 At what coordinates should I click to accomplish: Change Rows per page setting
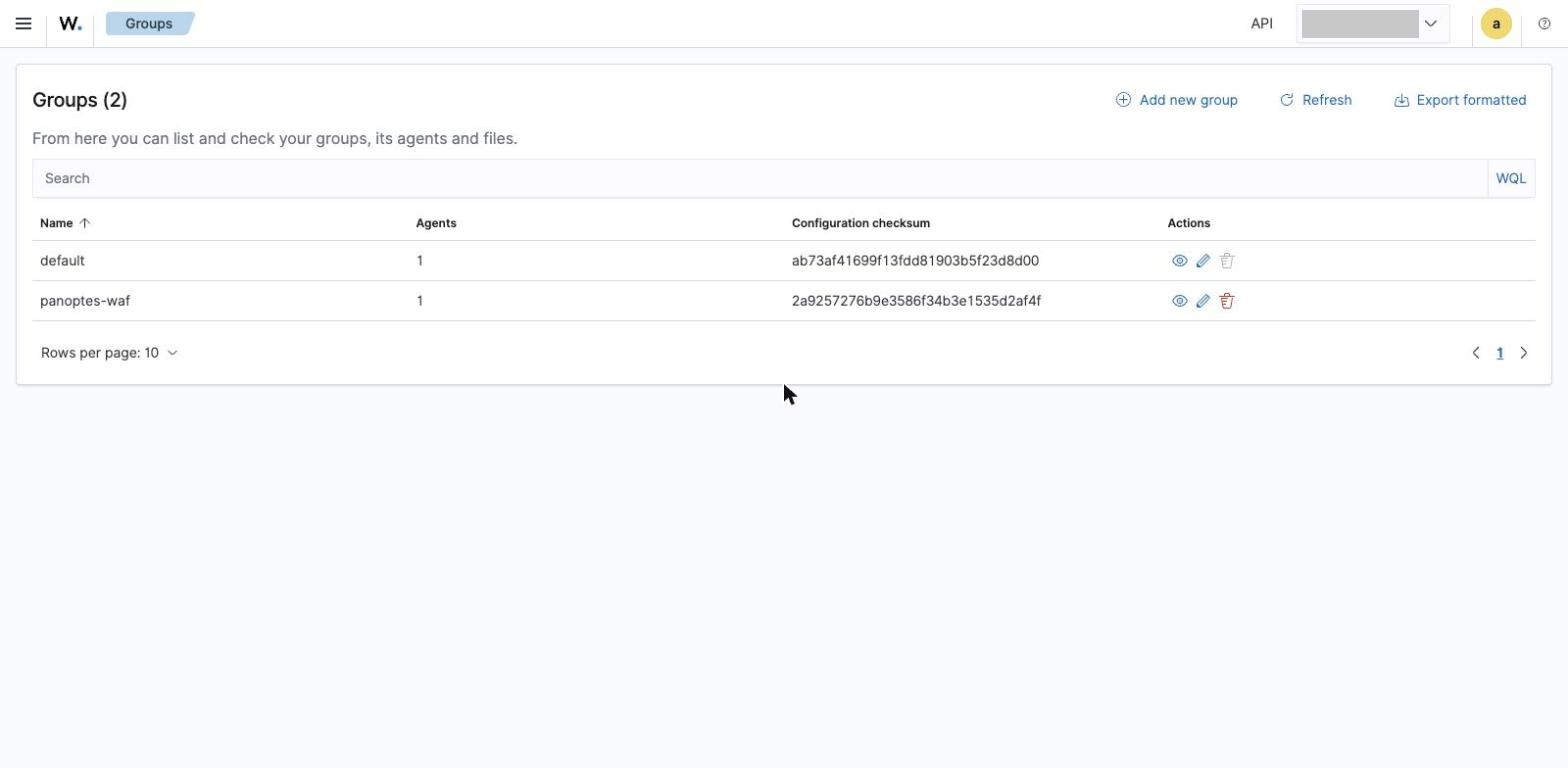(x=109, y=353)
